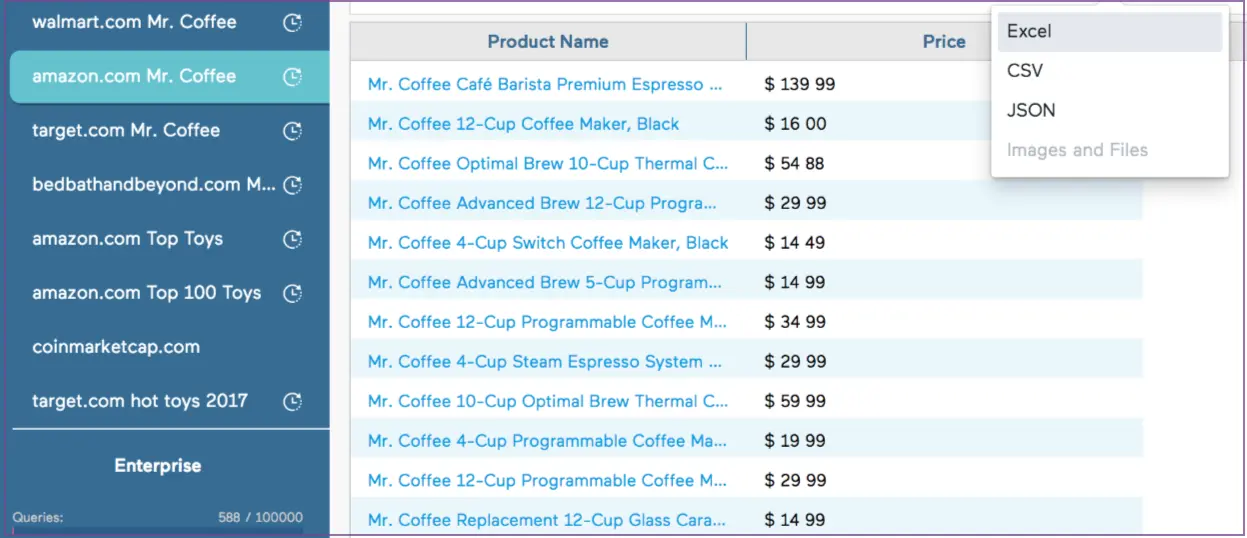Click clock icon for amazon.com Top 100 Toys
Viewport: 1247px width, 538px height.
[x=292, y=293]
